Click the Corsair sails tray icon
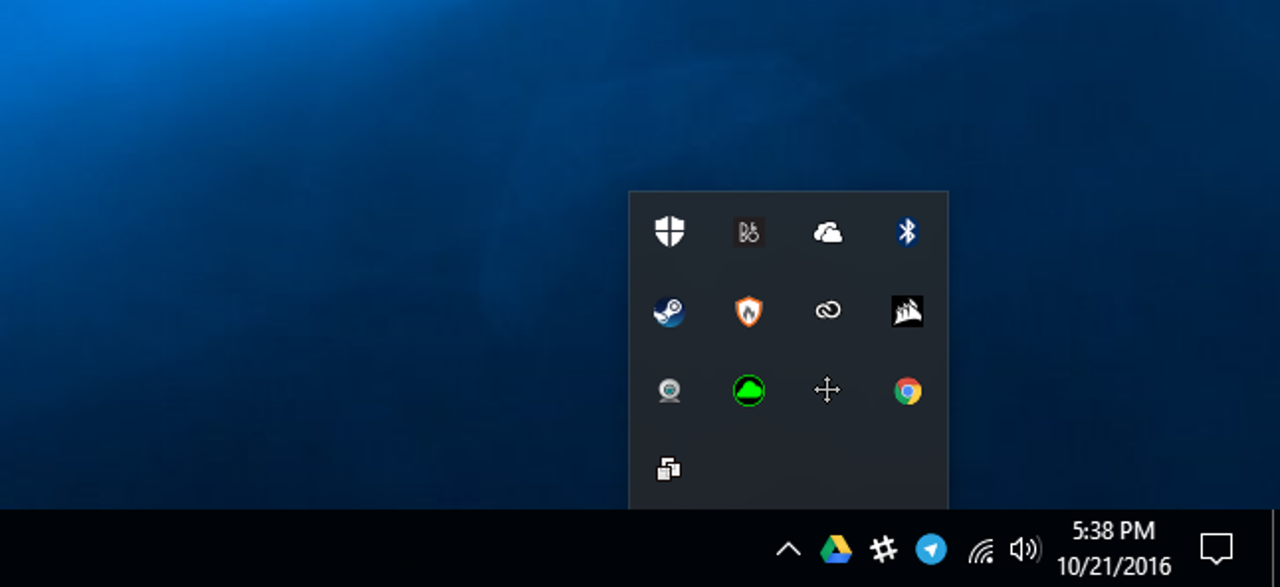Viewport: 1280px width, 587px height. click(x=907, y=311)
